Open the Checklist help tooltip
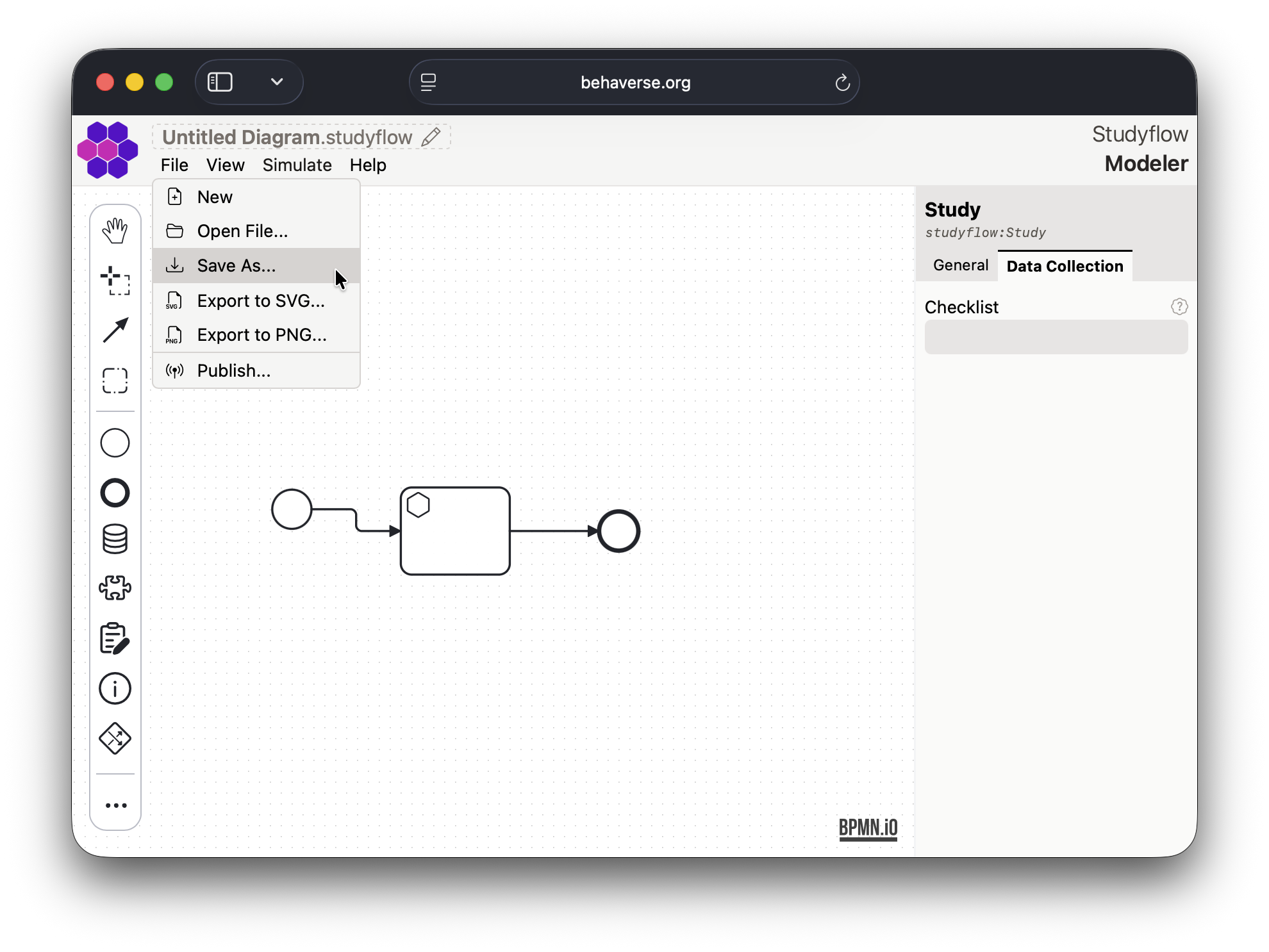The image size is (1269, 952). coord(1180,307)
